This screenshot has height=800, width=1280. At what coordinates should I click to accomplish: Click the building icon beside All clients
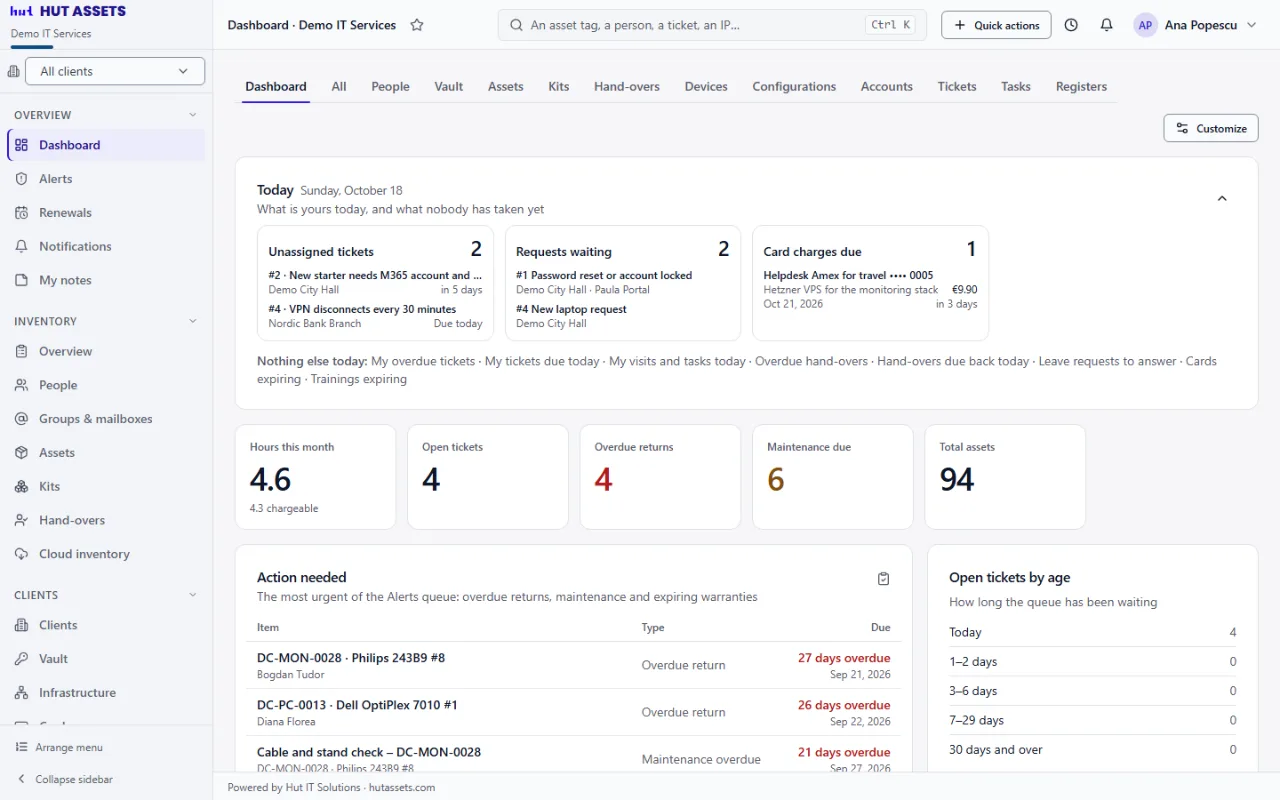point(13,71)
